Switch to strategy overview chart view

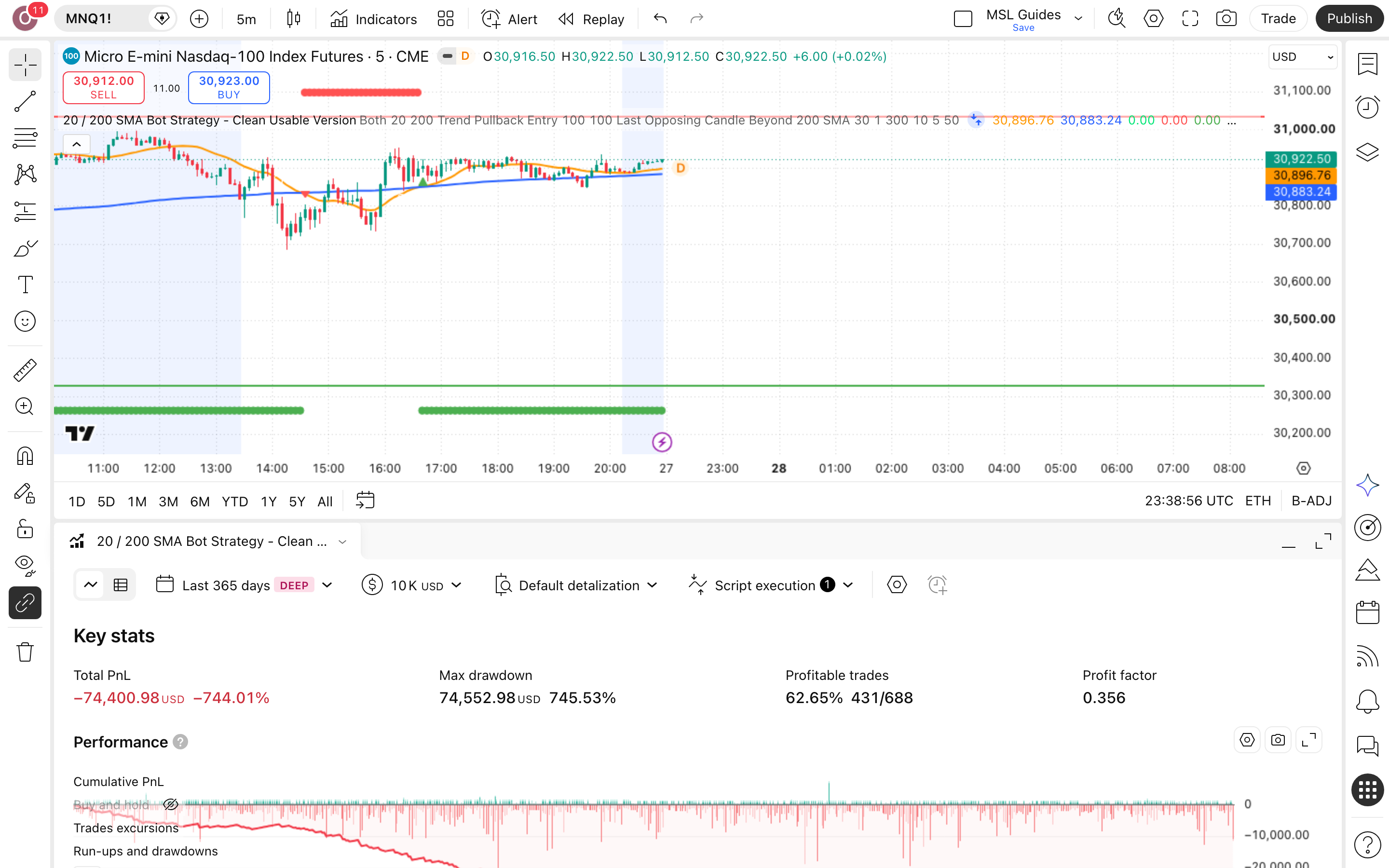[x=91, y=585]
